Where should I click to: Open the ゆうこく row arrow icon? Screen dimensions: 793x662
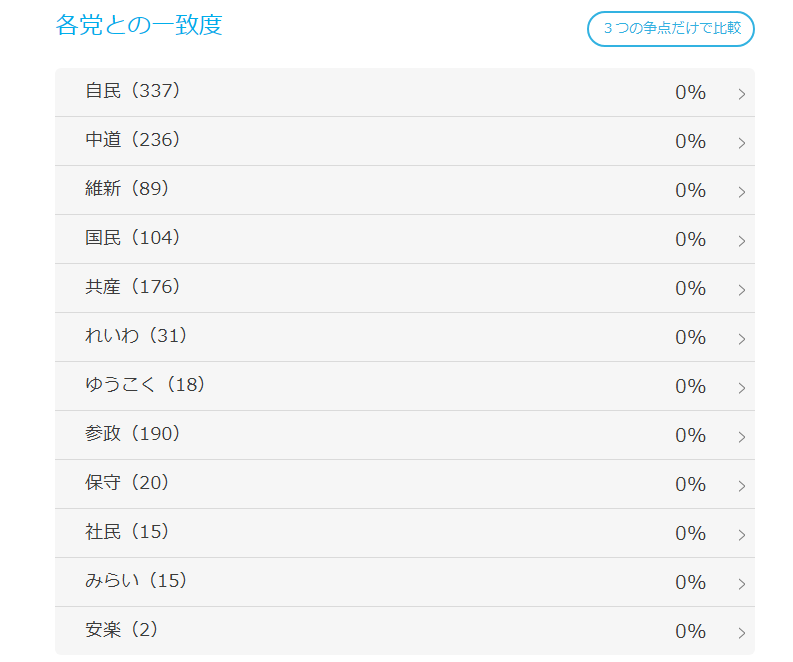point(741,388)
